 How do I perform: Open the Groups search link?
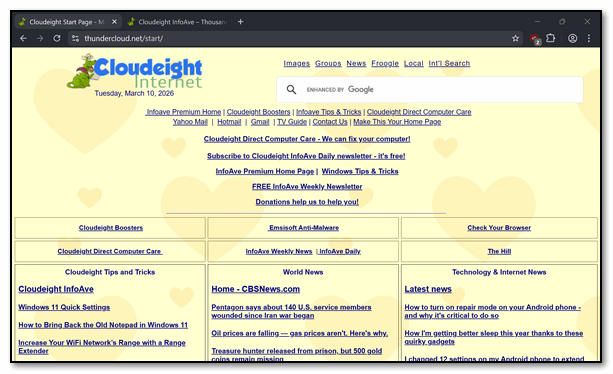[328, 63]
